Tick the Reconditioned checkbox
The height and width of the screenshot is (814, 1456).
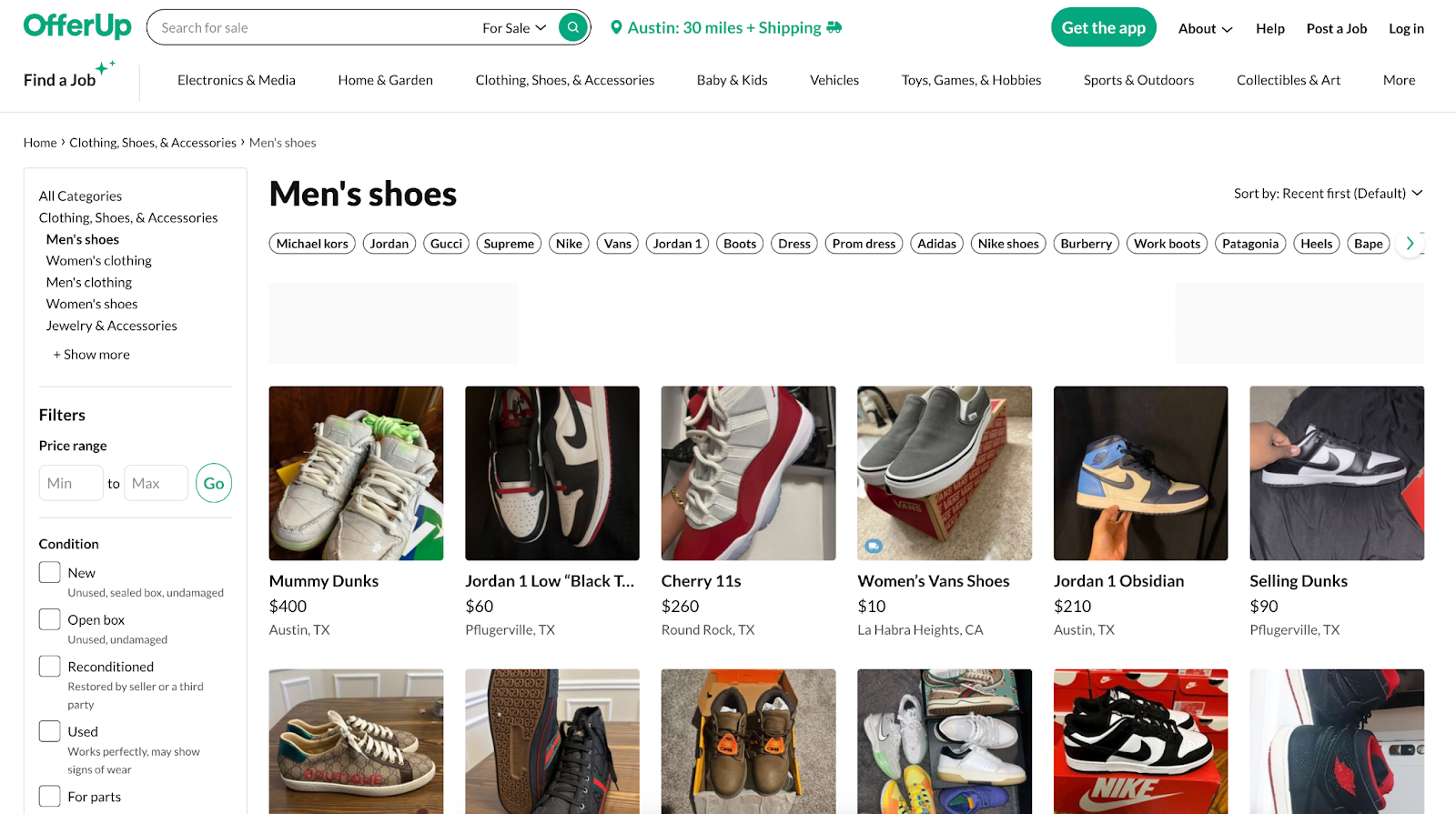[x=50, y=666]
